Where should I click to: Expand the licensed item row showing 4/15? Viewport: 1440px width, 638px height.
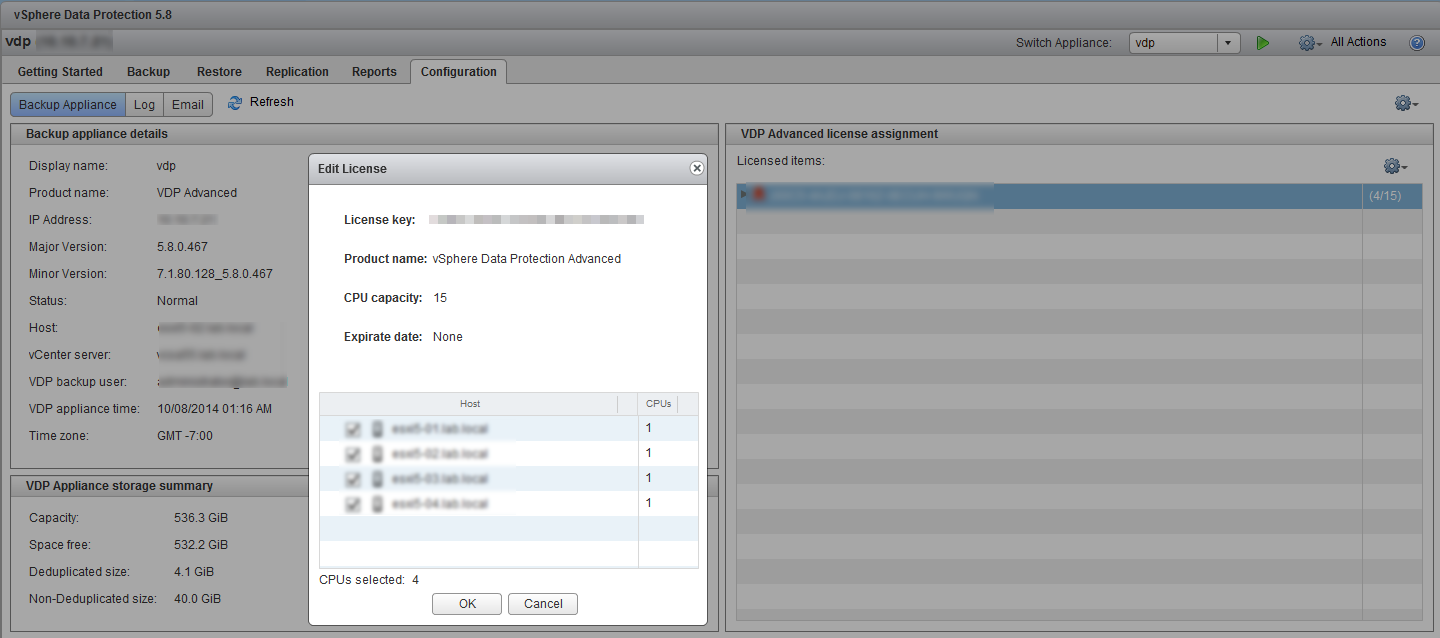743,195
